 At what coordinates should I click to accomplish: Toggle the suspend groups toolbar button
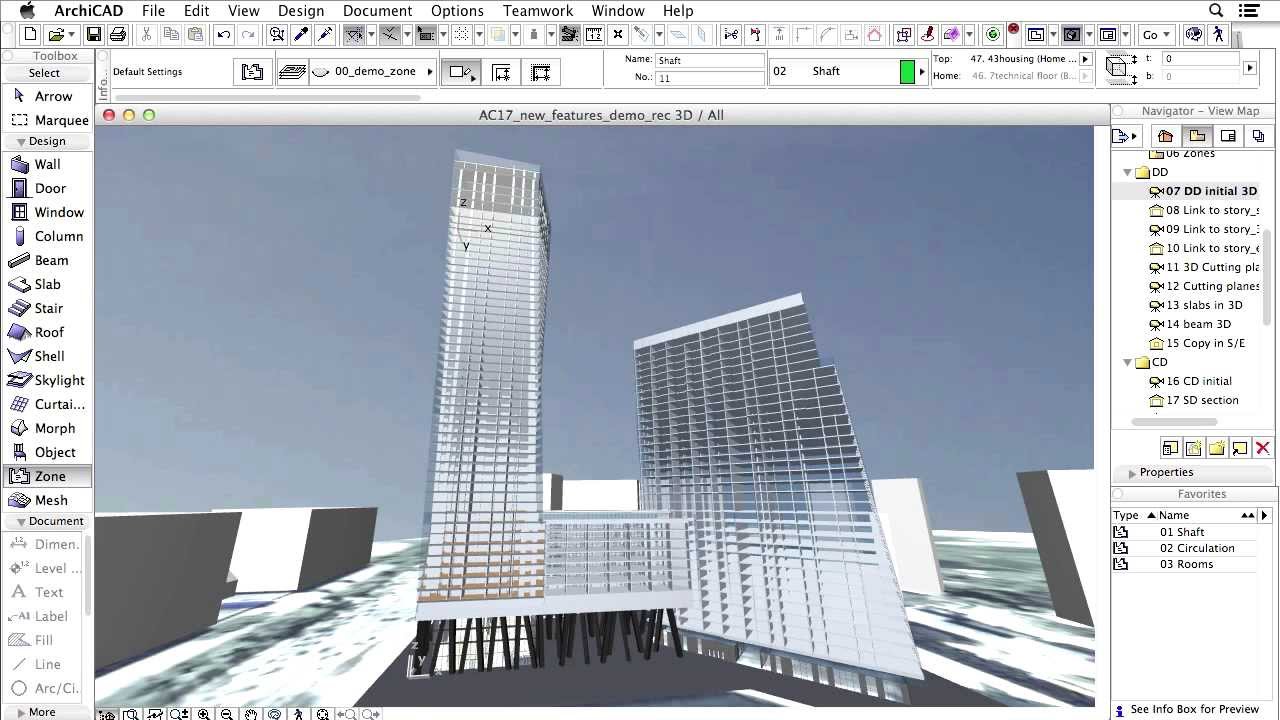[570, 35]
